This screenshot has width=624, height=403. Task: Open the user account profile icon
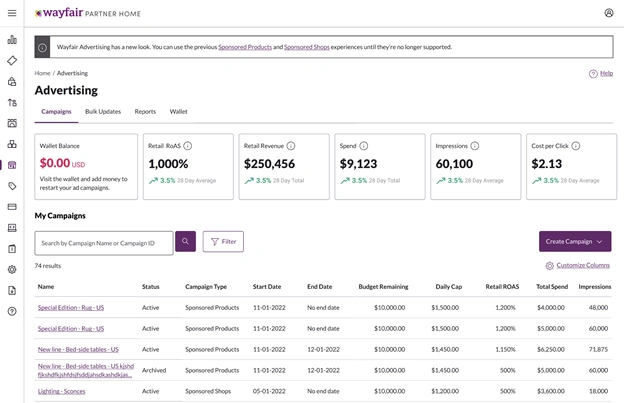coord(608,13)
